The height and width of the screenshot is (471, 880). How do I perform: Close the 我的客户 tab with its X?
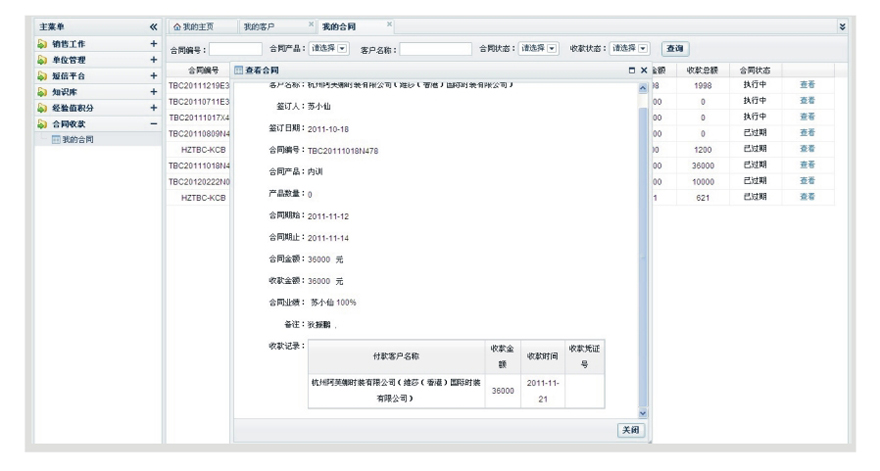coord(311,25)
